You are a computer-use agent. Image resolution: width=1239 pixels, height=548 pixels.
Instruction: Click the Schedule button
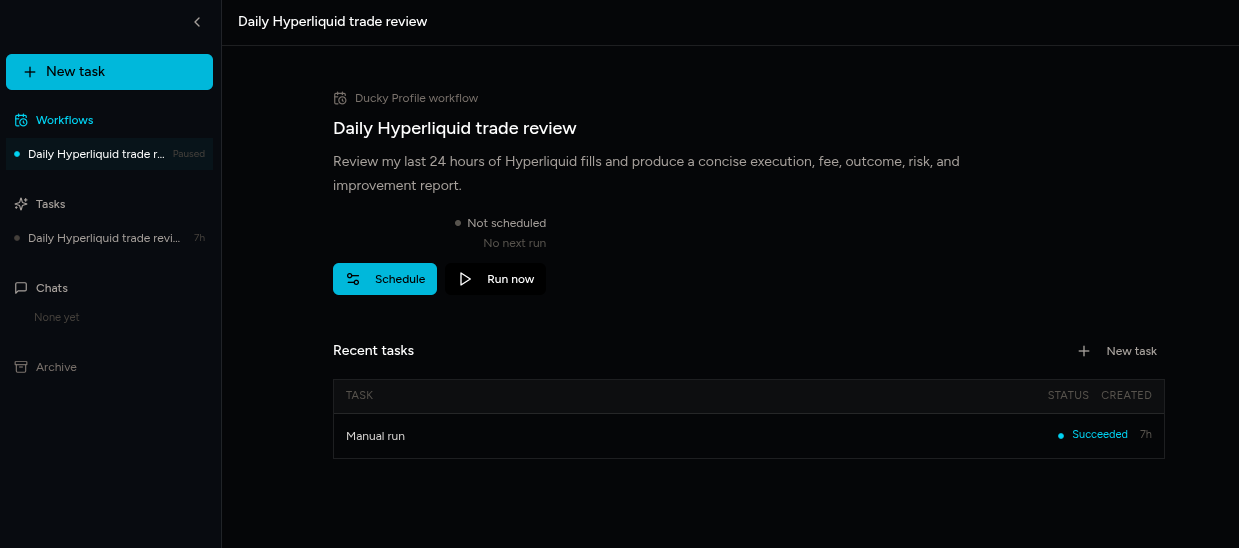pos(385,279)
